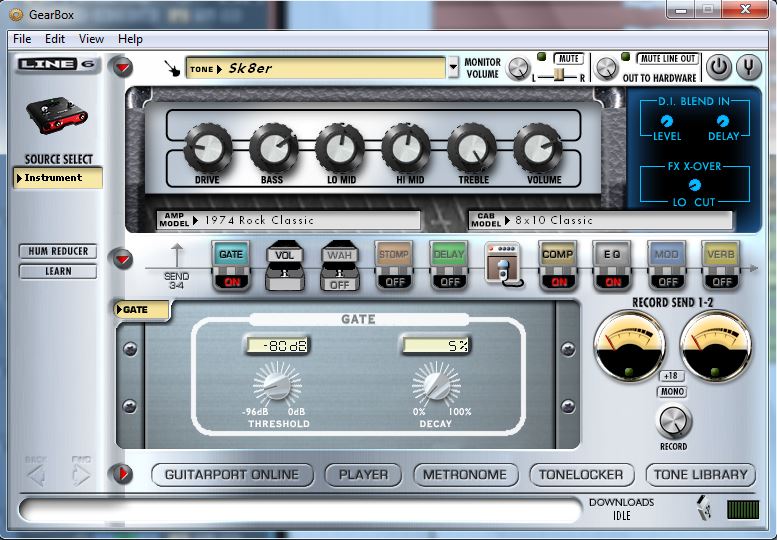Click the right Record Send VU meter
Image resolution: width=777 pixels, height=540 pixels.
(x=716, y=346)
